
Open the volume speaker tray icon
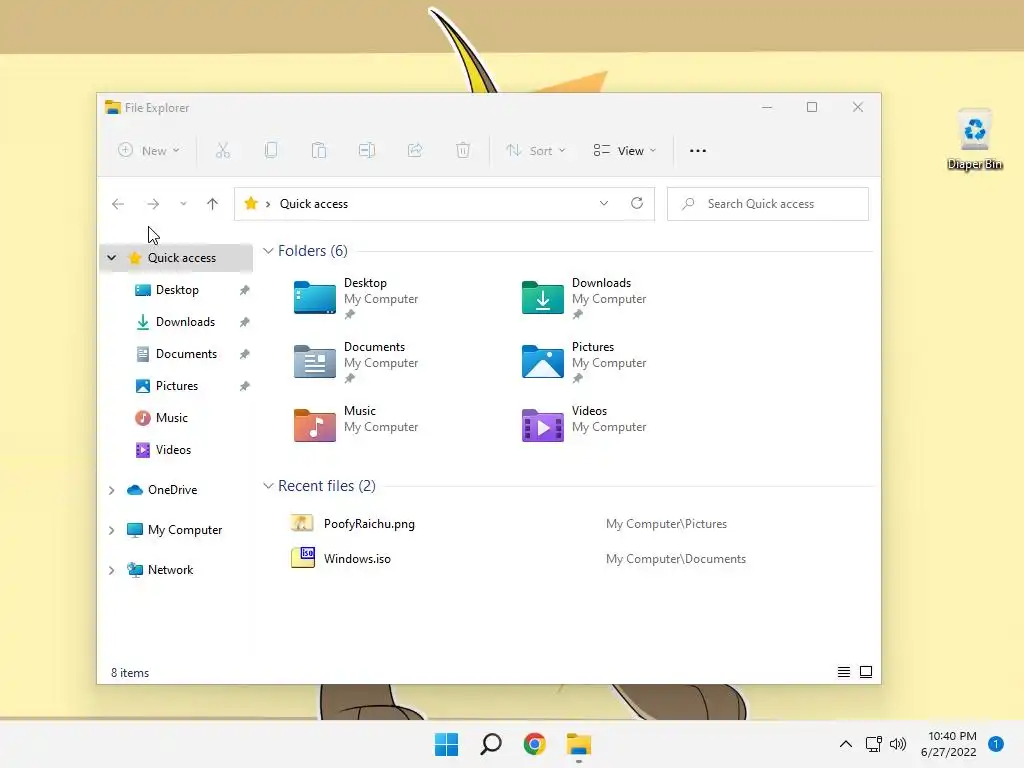pyautogui.click(x=898, y=744)
